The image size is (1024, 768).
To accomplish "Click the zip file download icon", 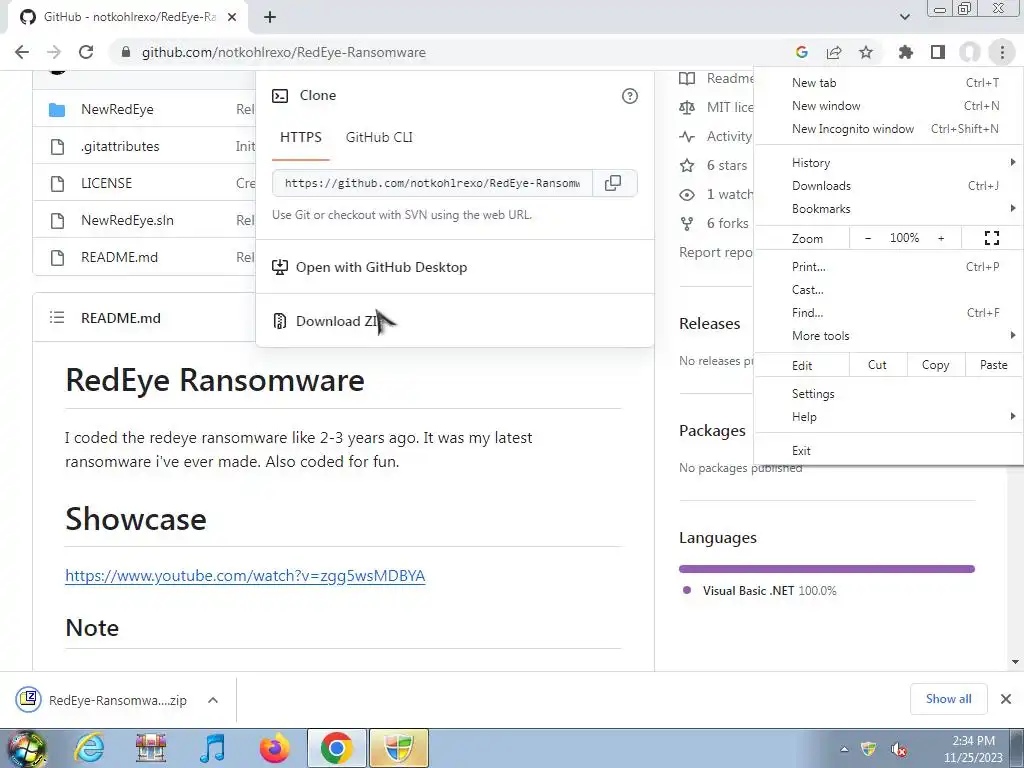I will (28, 699).
